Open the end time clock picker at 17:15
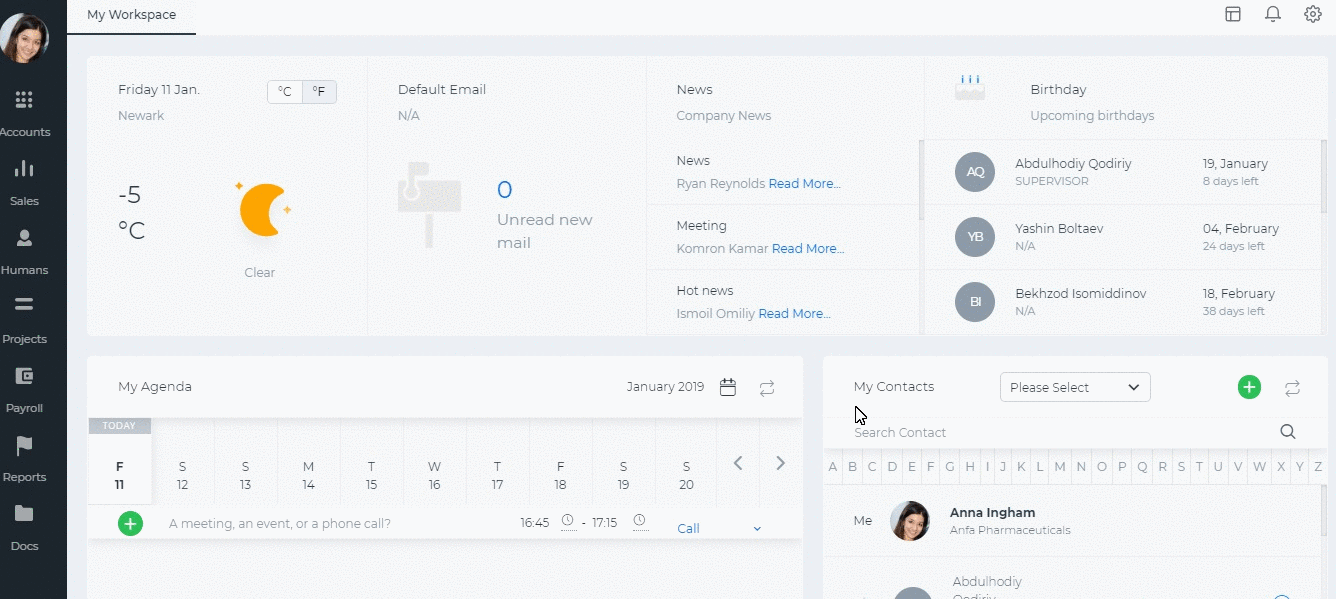 click(640, 521)
